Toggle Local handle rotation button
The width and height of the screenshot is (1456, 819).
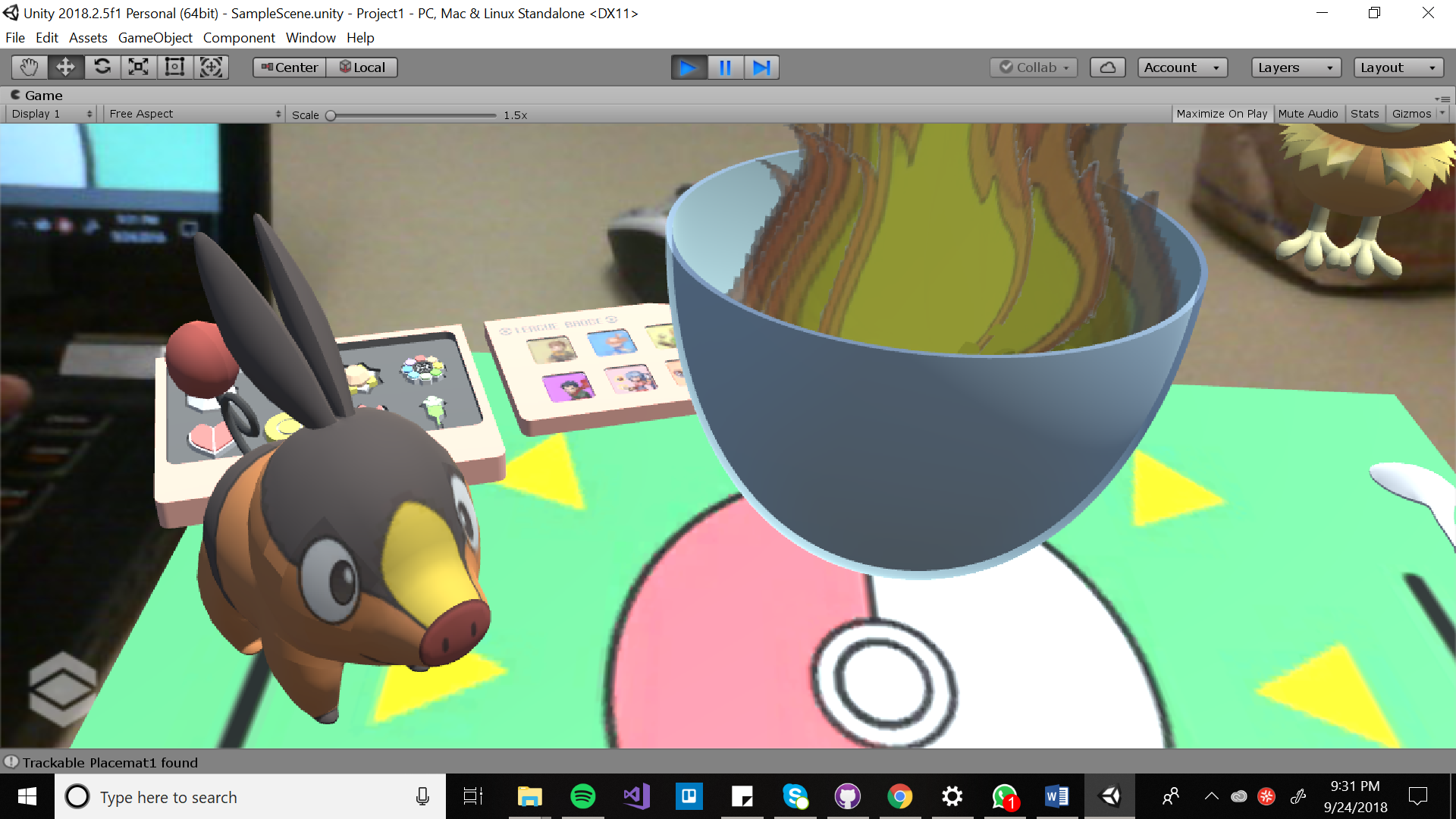tap(362, 67)
